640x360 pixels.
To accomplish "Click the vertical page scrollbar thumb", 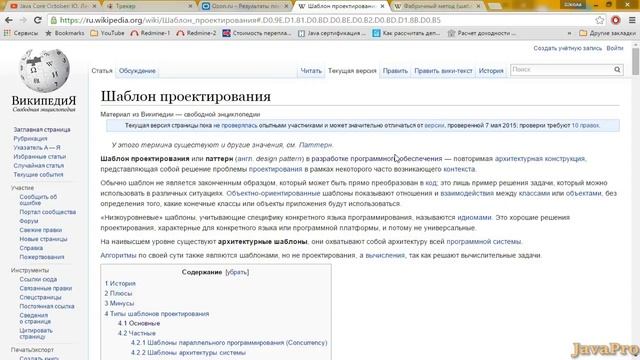I will 636,61.
